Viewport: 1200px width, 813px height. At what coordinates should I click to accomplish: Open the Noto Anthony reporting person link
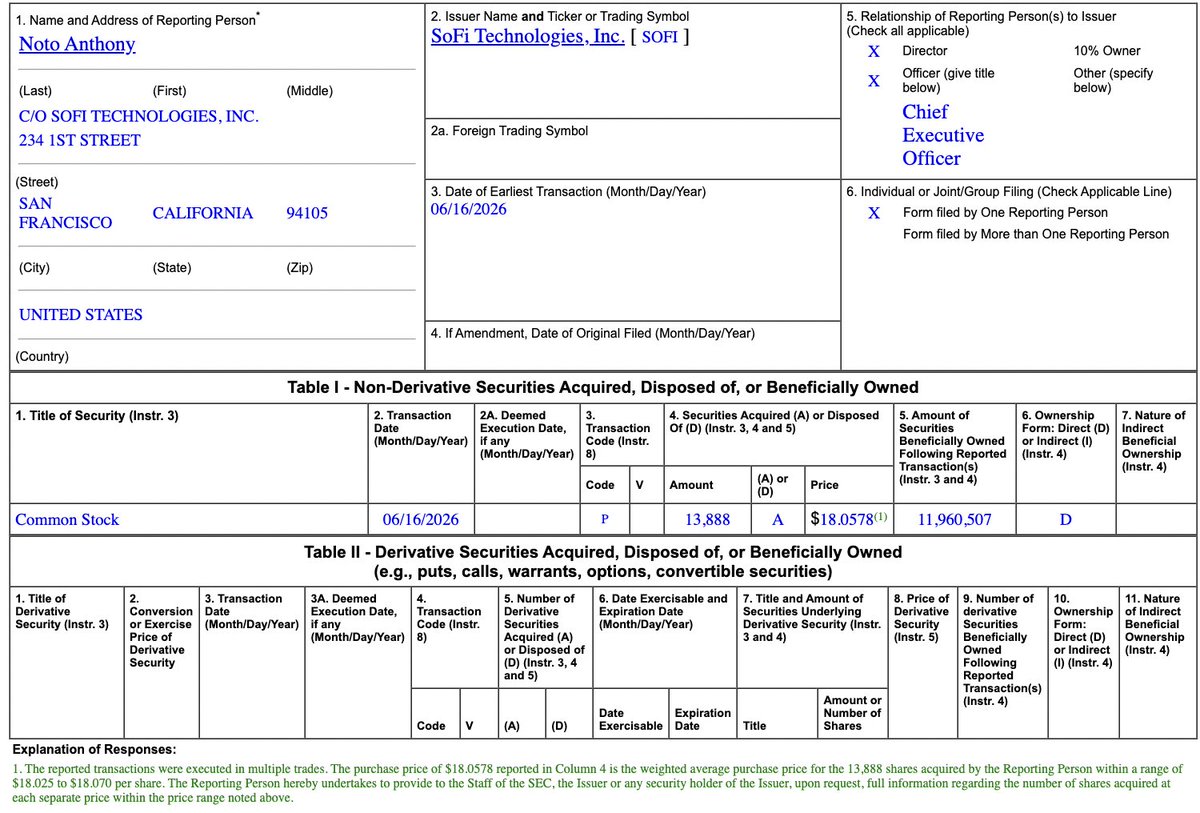point(77,44)
